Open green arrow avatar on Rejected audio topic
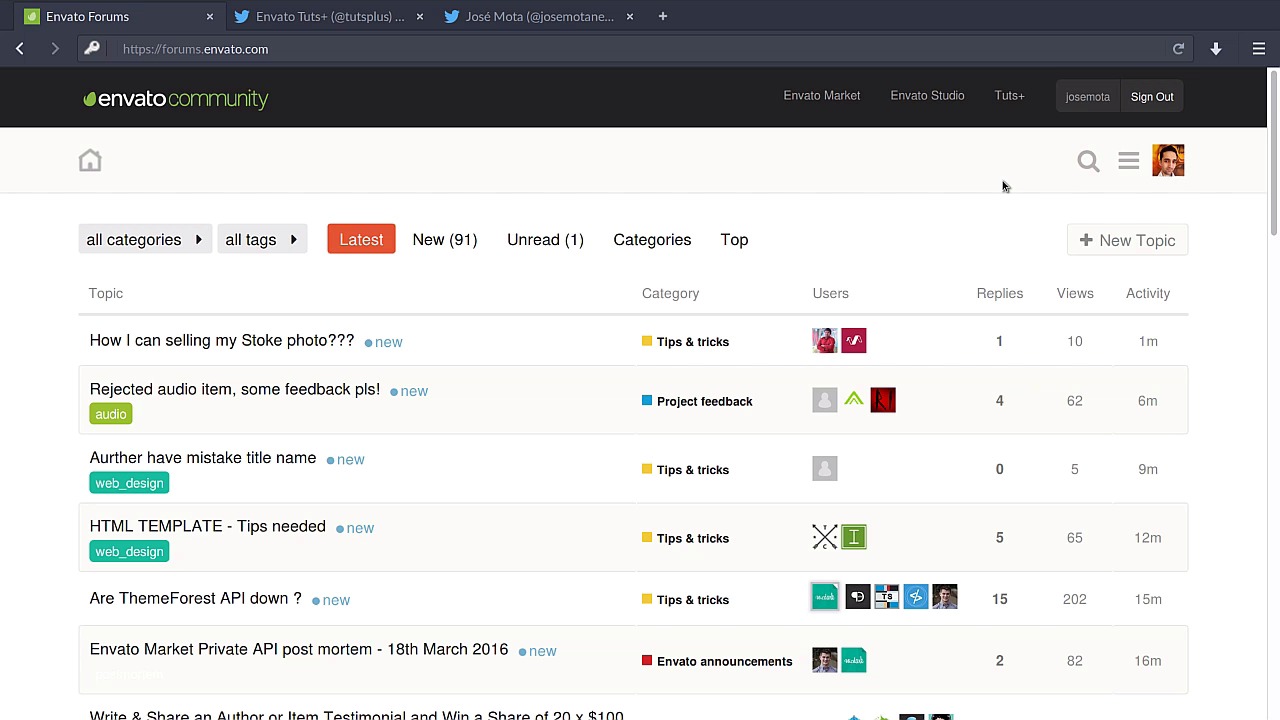Viewport: 1280px width, 720px height. pyautogui.click(x=854, y=400)
